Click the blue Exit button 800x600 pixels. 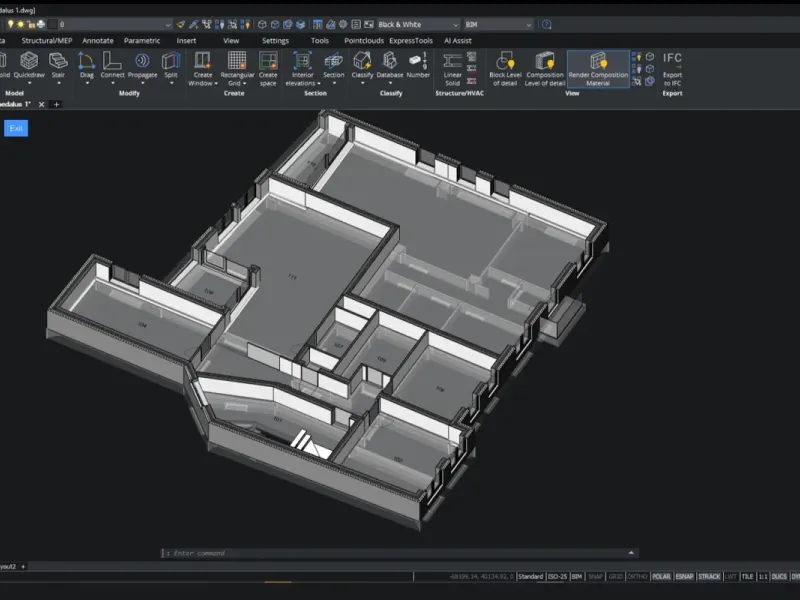16,128
